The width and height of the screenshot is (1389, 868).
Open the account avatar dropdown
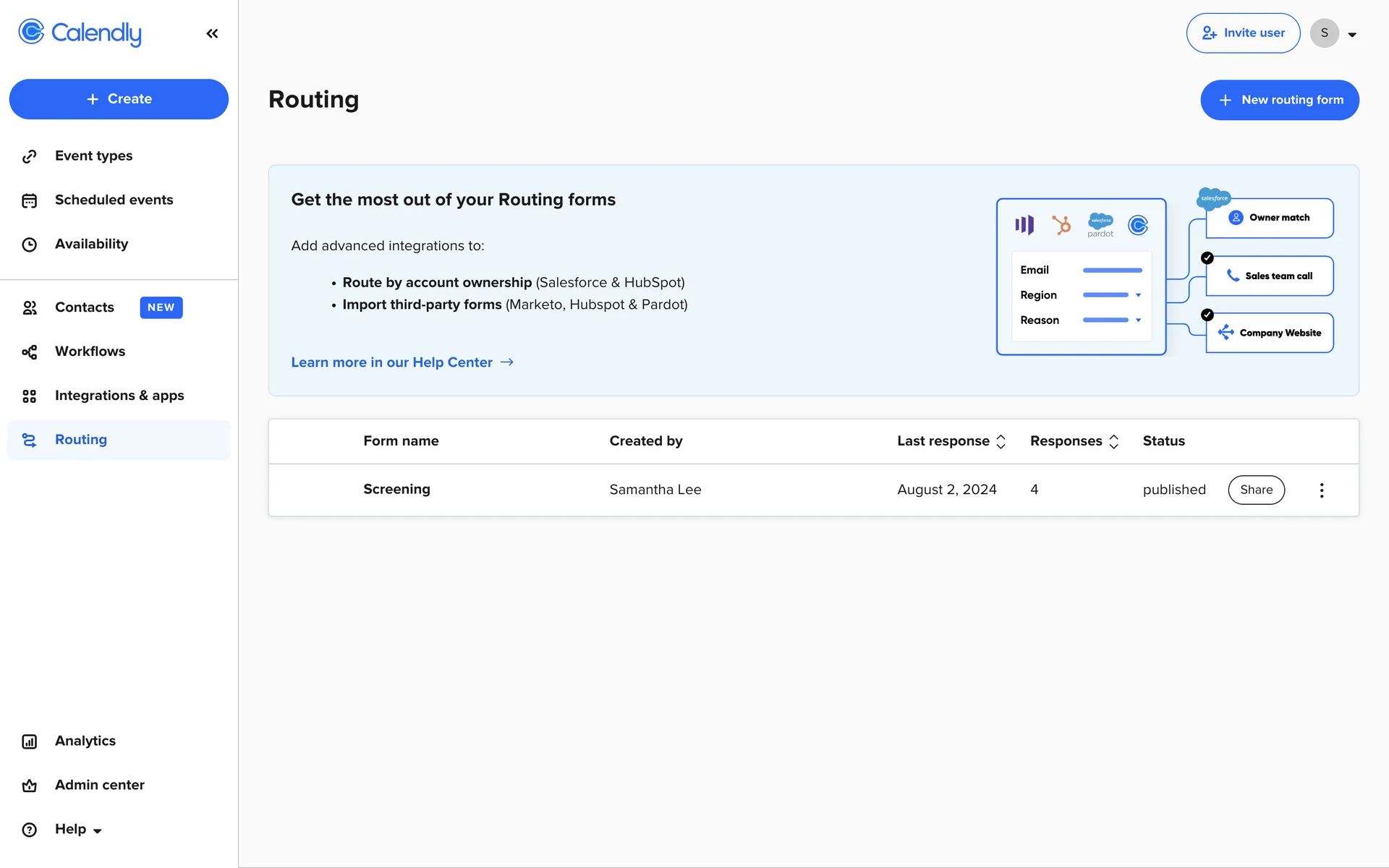coord(1333,33)
